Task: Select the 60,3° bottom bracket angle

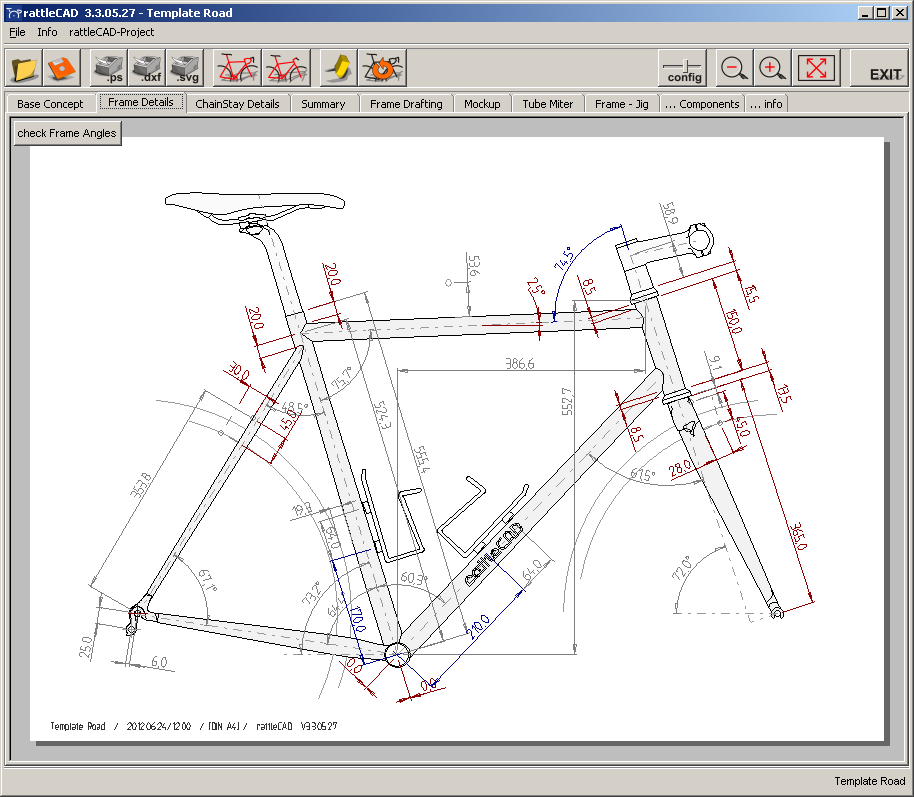Action: click(413, 578)
